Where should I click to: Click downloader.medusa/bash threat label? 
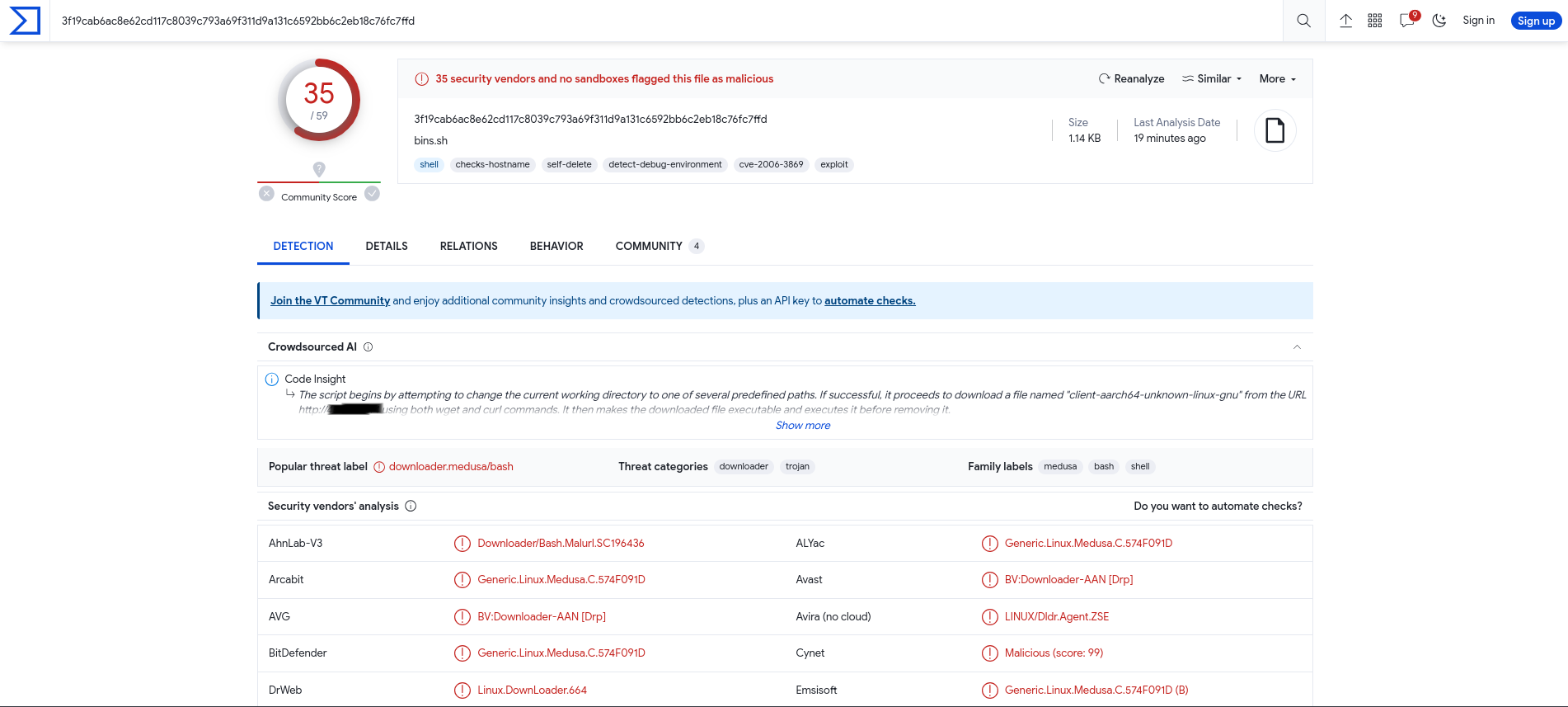pyautogui.click(x=451, y=467)
